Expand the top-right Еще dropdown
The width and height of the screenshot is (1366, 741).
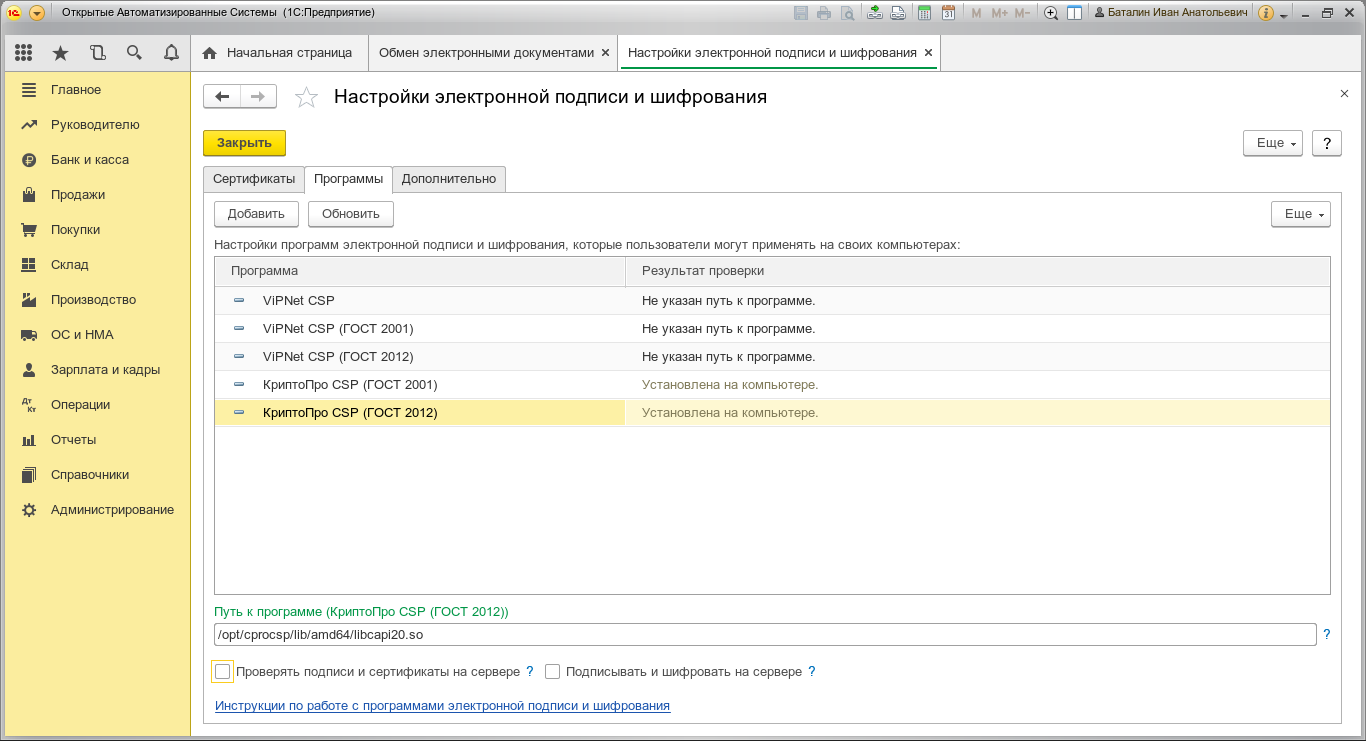[x=1272, y=143]
